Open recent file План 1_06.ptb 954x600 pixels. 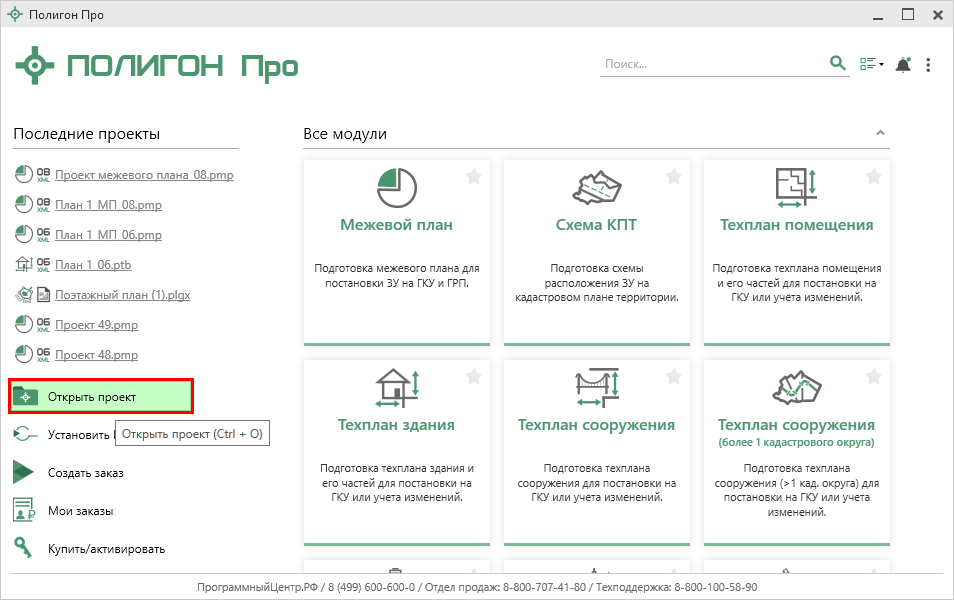[x=93, y=265]
